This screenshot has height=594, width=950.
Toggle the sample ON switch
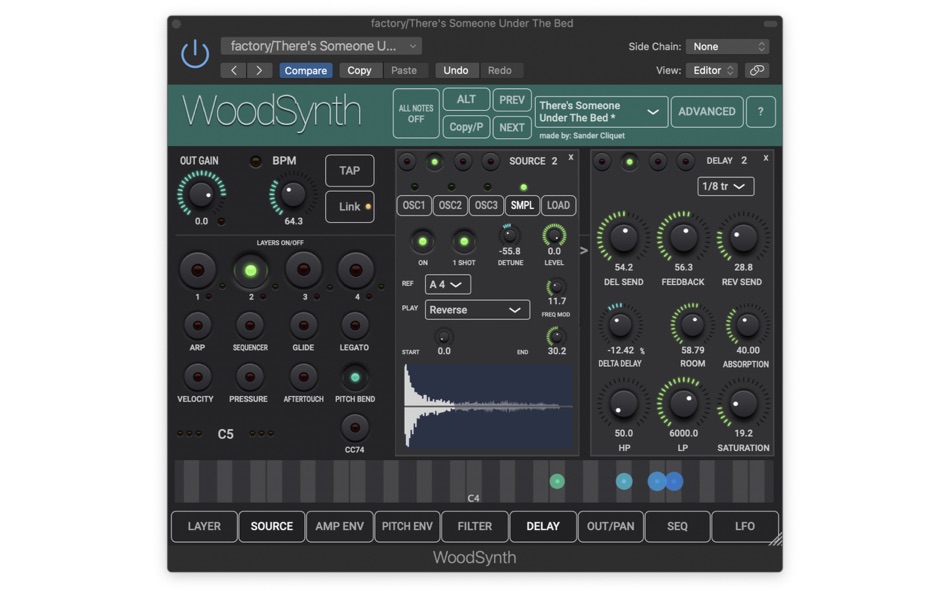point(421,241)
